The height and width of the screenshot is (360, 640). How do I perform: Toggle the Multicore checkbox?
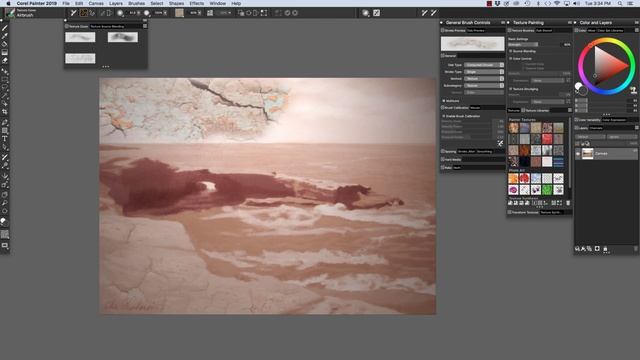coord(444,101)
